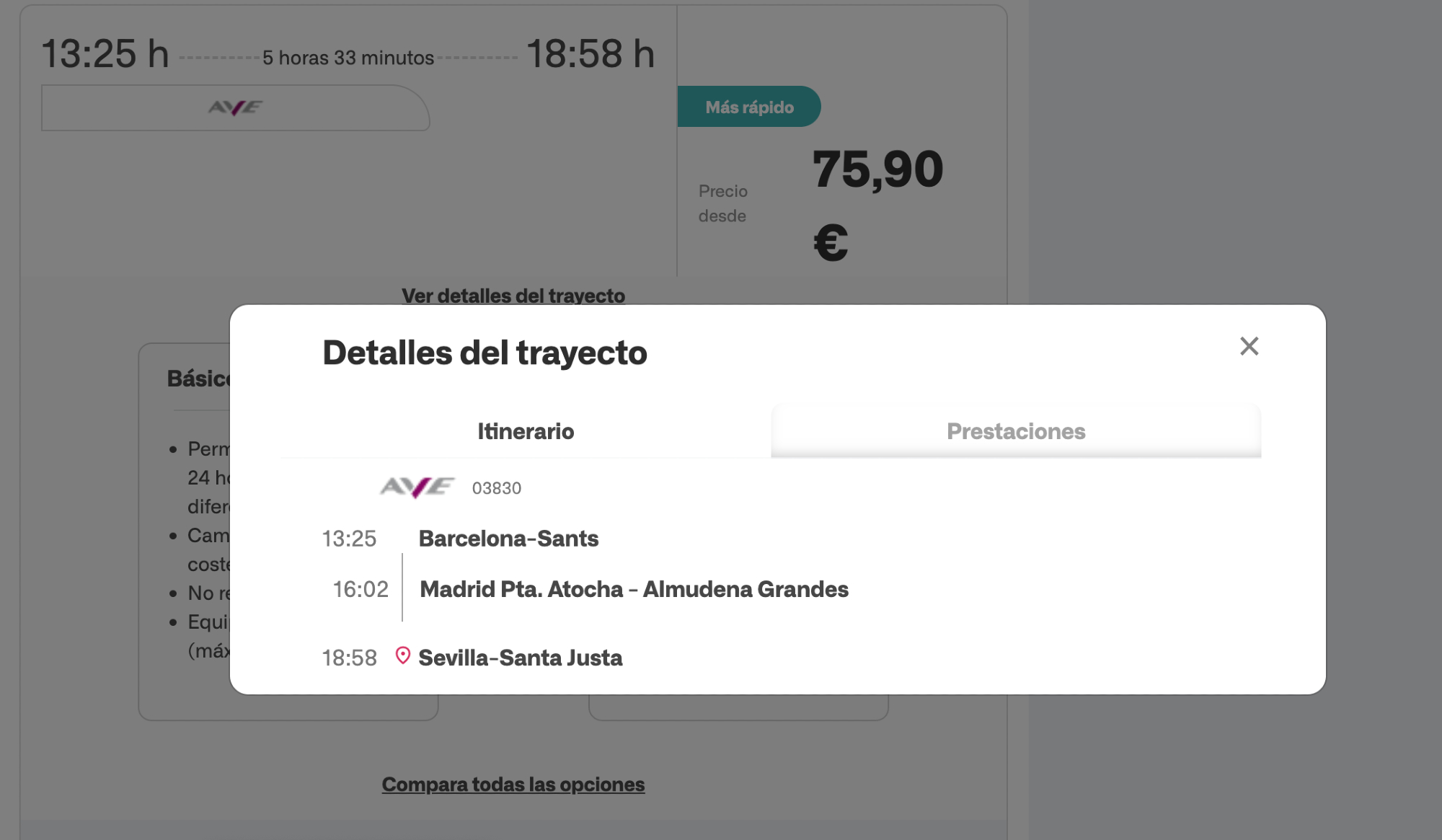Open the Ver detalles del trayecto link

513,296
